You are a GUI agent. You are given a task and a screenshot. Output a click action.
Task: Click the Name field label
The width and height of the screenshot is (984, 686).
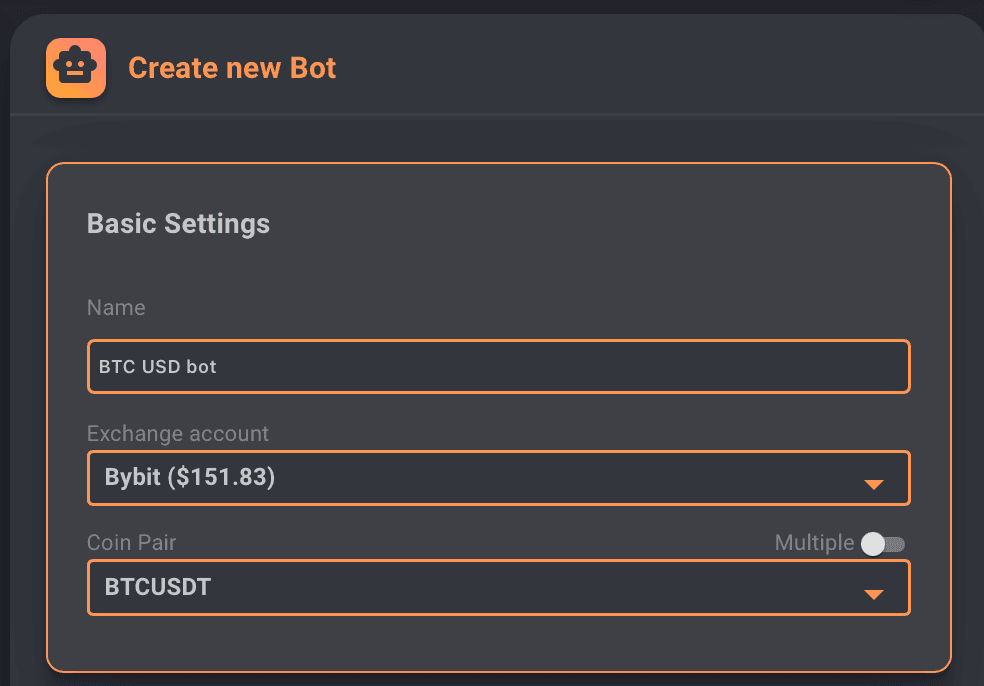(116, 308)
